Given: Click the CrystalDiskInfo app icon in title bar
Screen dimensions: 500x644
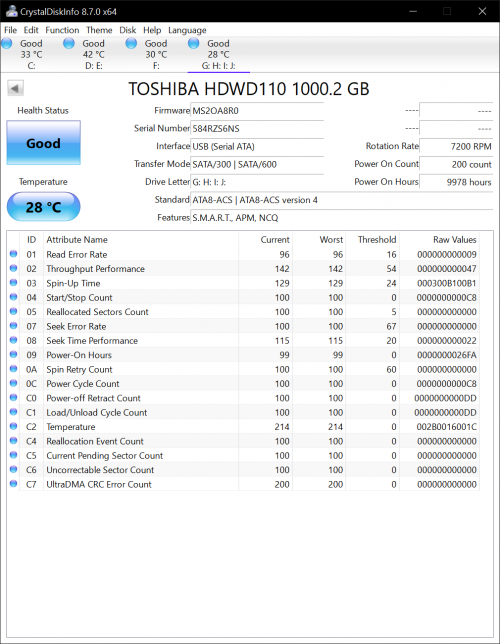Looking at the screenshot, I should pos(12,11).
